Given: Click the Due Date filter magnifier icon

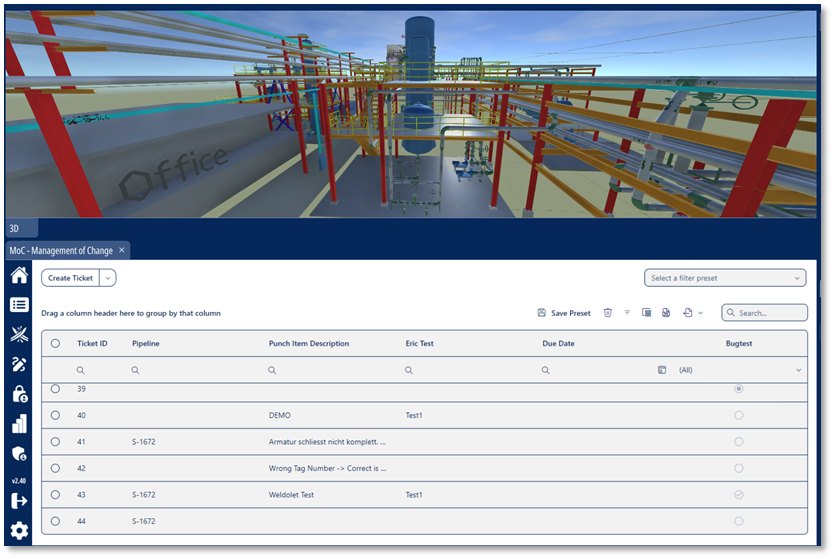Looking at the screenshot, I should click(545, 370).
